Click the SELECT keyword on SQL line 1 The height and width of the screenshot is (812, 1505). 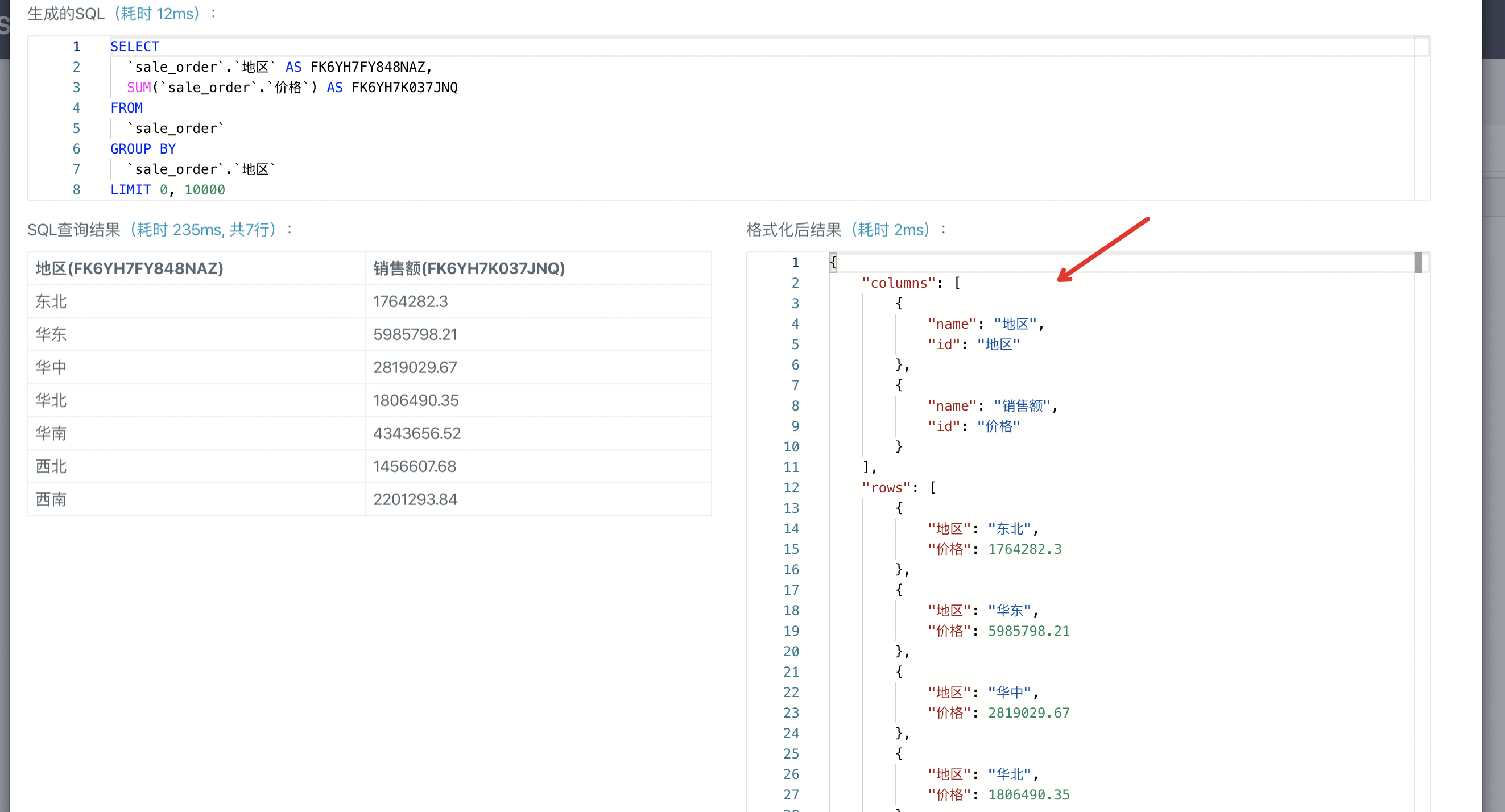[134, 46]
